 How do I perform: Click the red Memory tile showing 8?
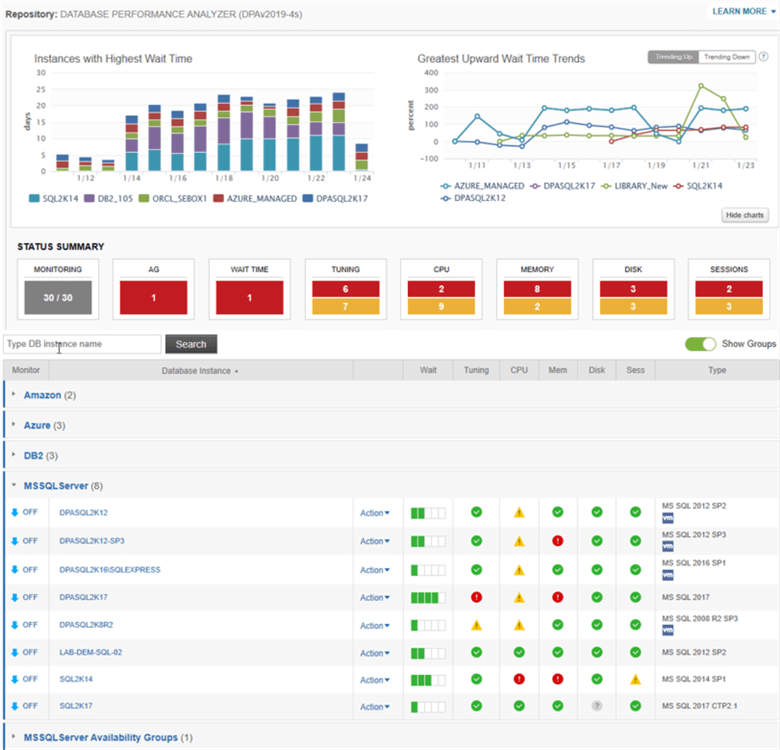tap(537, 289)
